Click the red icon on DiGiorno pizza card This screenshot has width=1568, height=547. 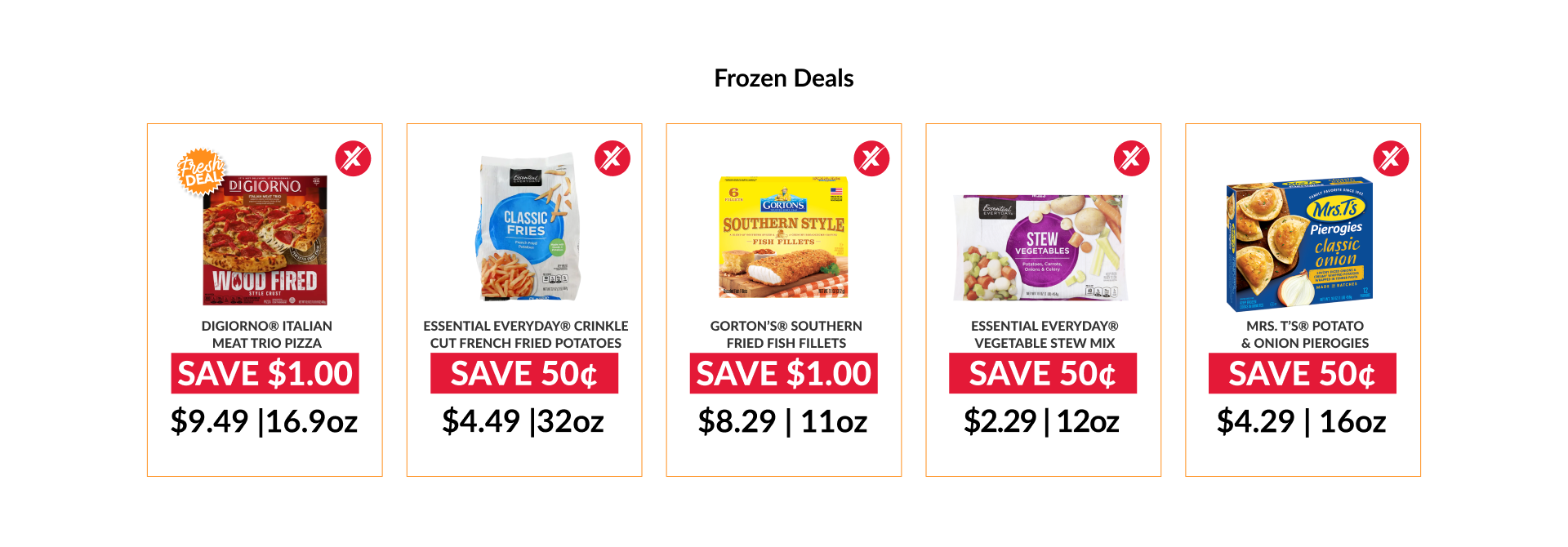pyautogui.click(x=353, y=158)
